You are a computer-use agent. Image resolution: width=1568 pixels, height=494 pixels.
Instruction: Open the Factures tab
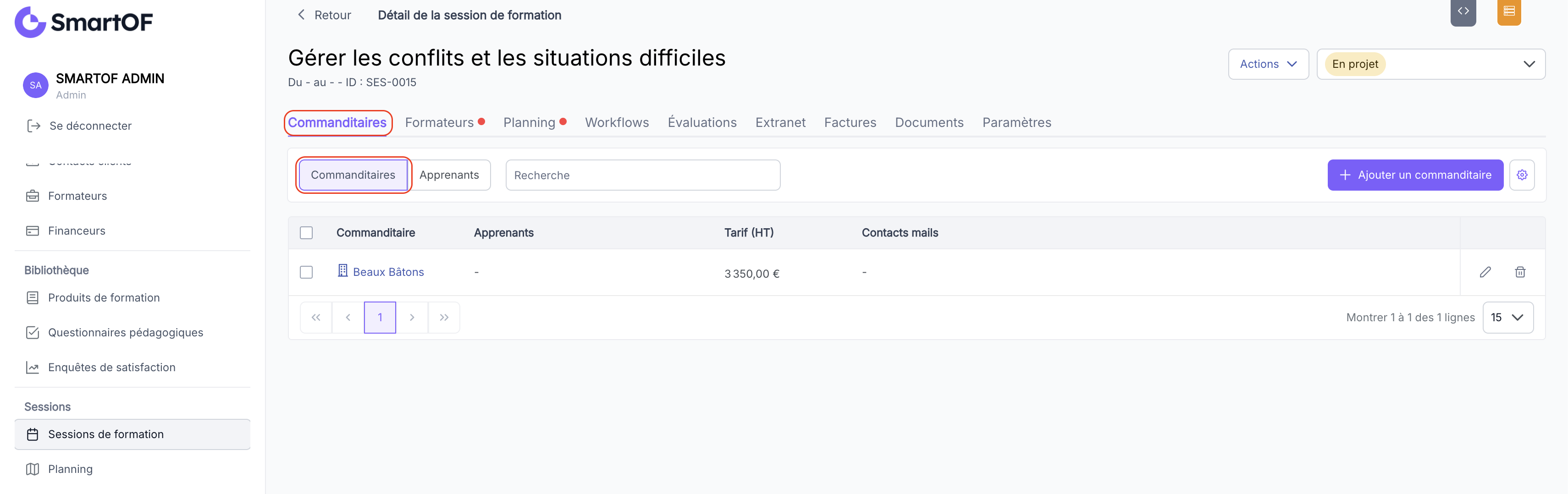tap(850, 122)
